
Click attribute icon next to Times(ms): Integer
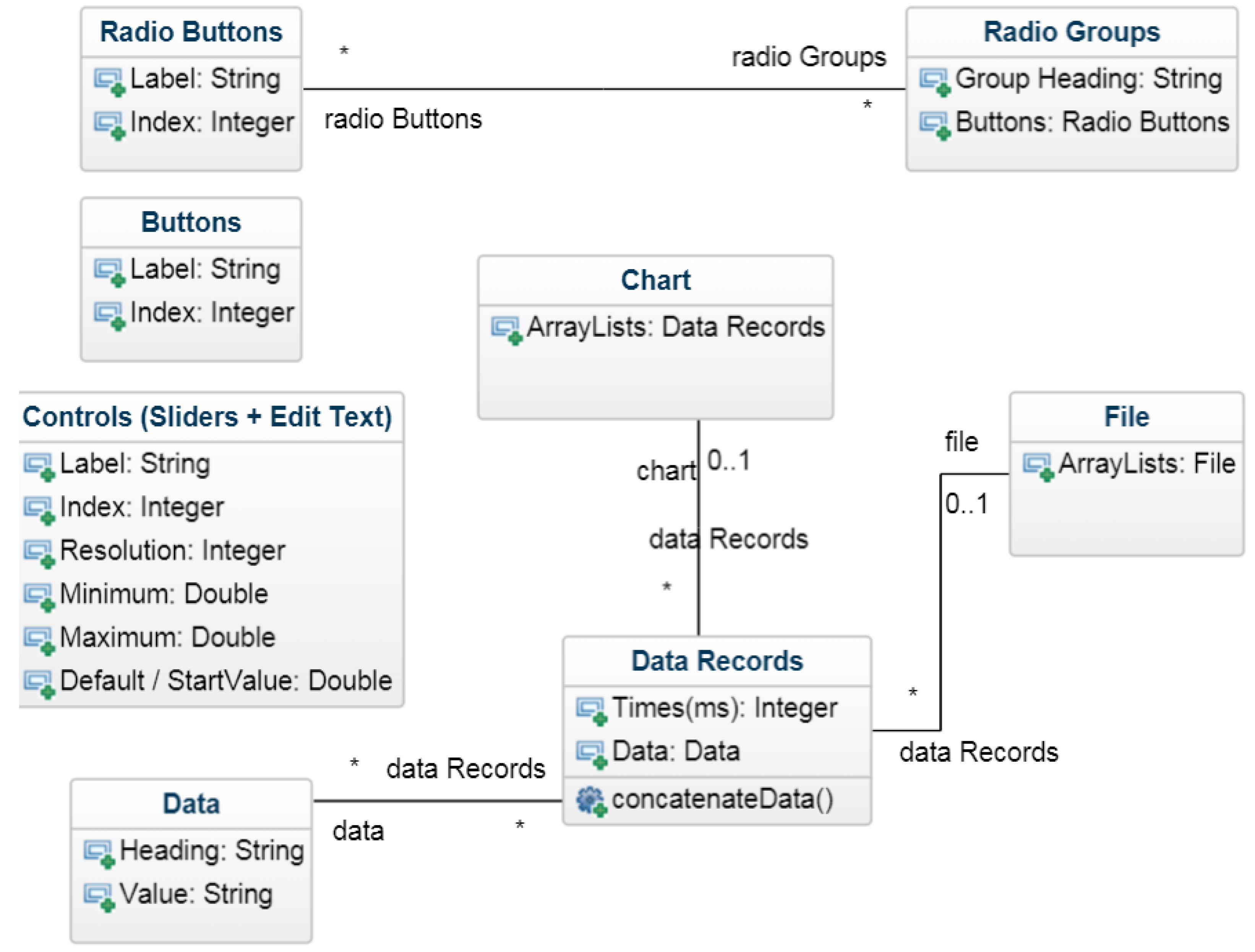click(x=590, y=710)
